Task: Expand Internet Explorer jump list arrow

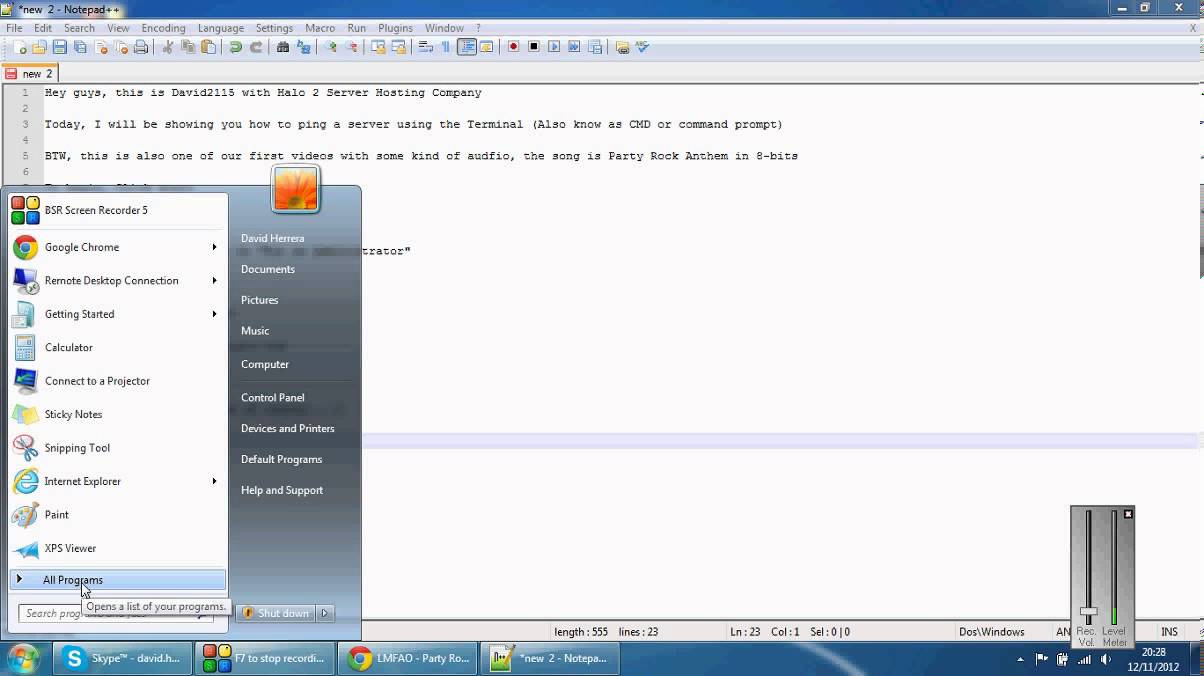Action: (214, 481)
